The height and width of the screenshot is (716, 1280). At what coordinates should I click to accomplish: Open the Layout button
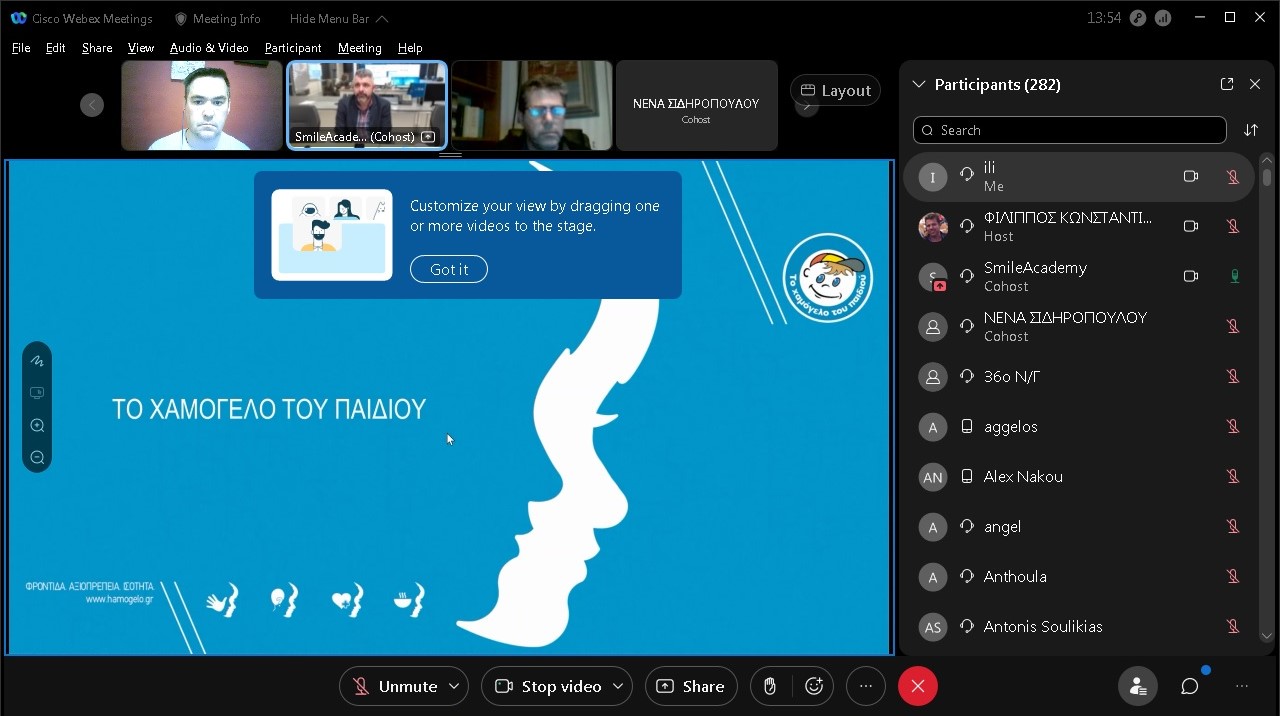835,90
